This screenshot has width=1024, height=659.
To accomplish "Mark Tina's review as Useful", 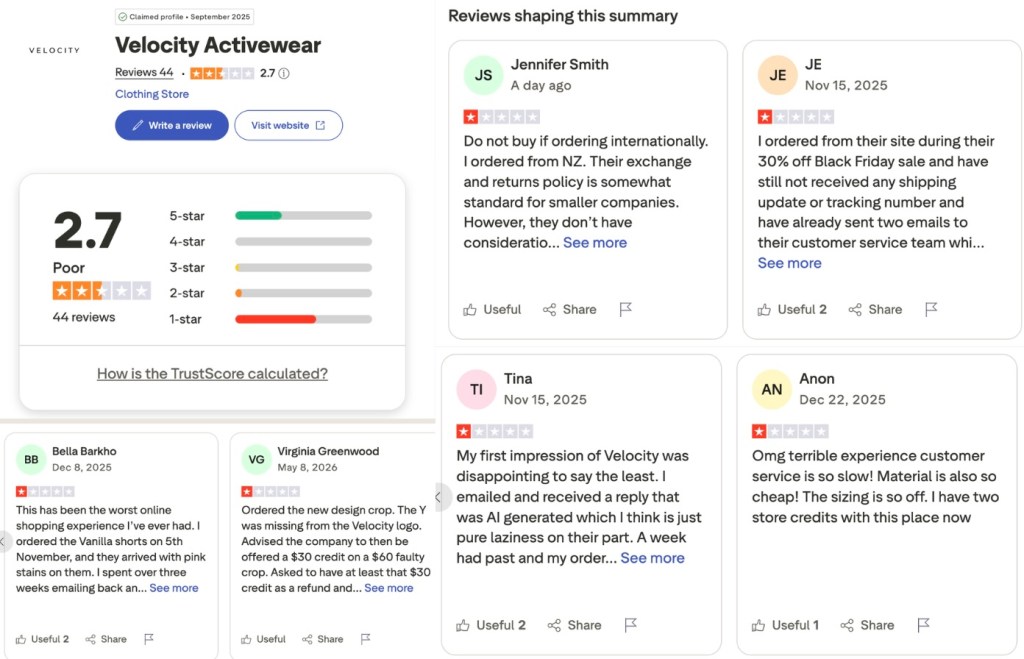I will (x=491, y=625).
